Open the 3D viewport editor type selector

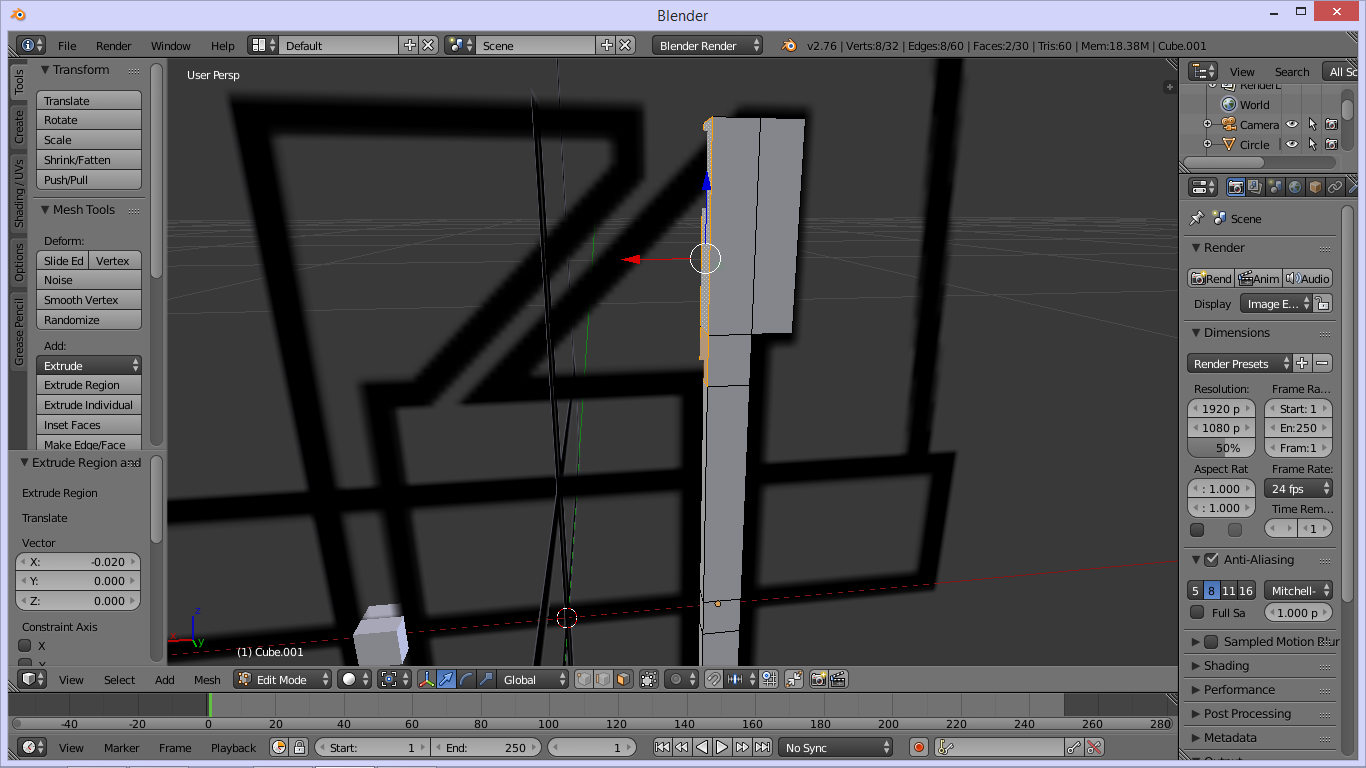[34, 679]
